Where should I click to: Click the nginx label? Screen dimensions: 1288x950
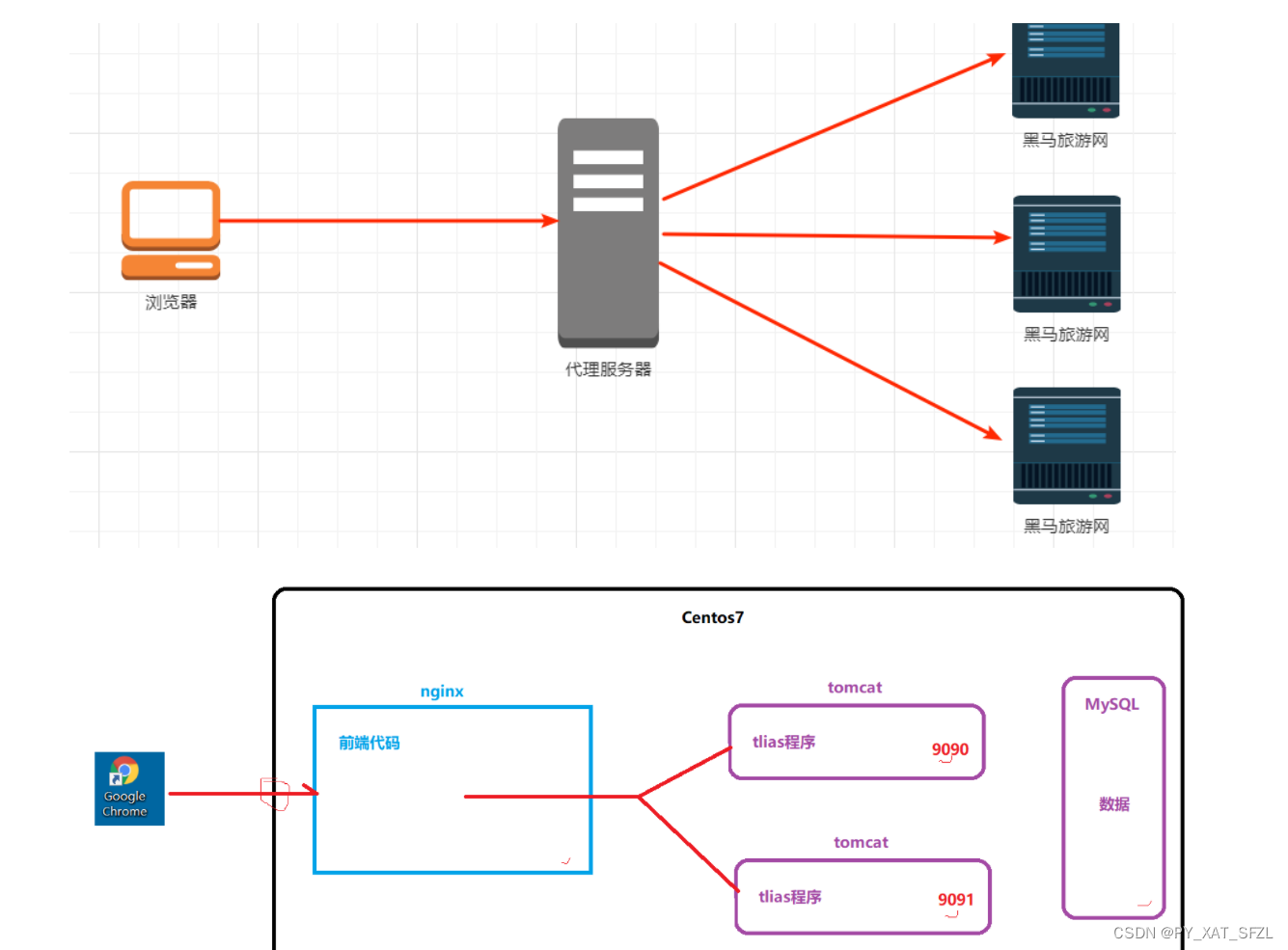point(442,692)
